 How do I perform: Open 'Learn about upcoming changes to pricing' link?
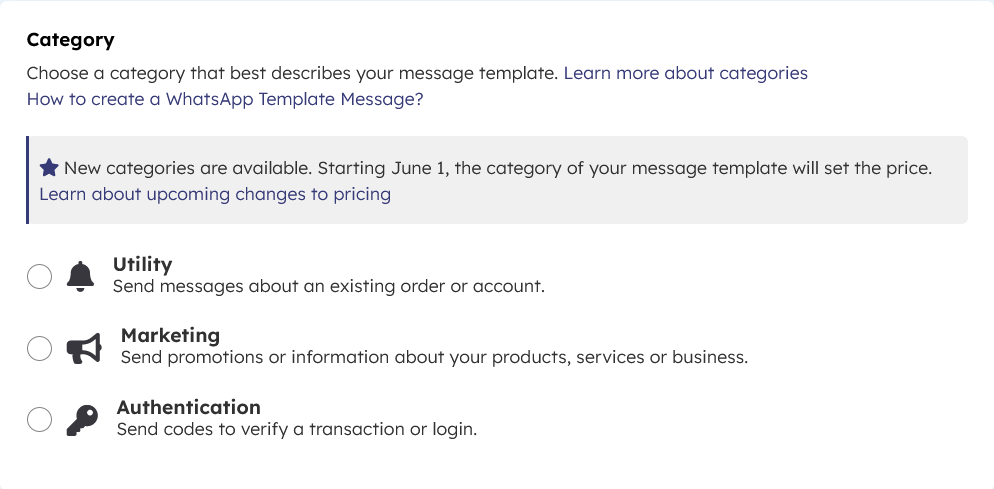pyautogui.click(x=215, y=194)
